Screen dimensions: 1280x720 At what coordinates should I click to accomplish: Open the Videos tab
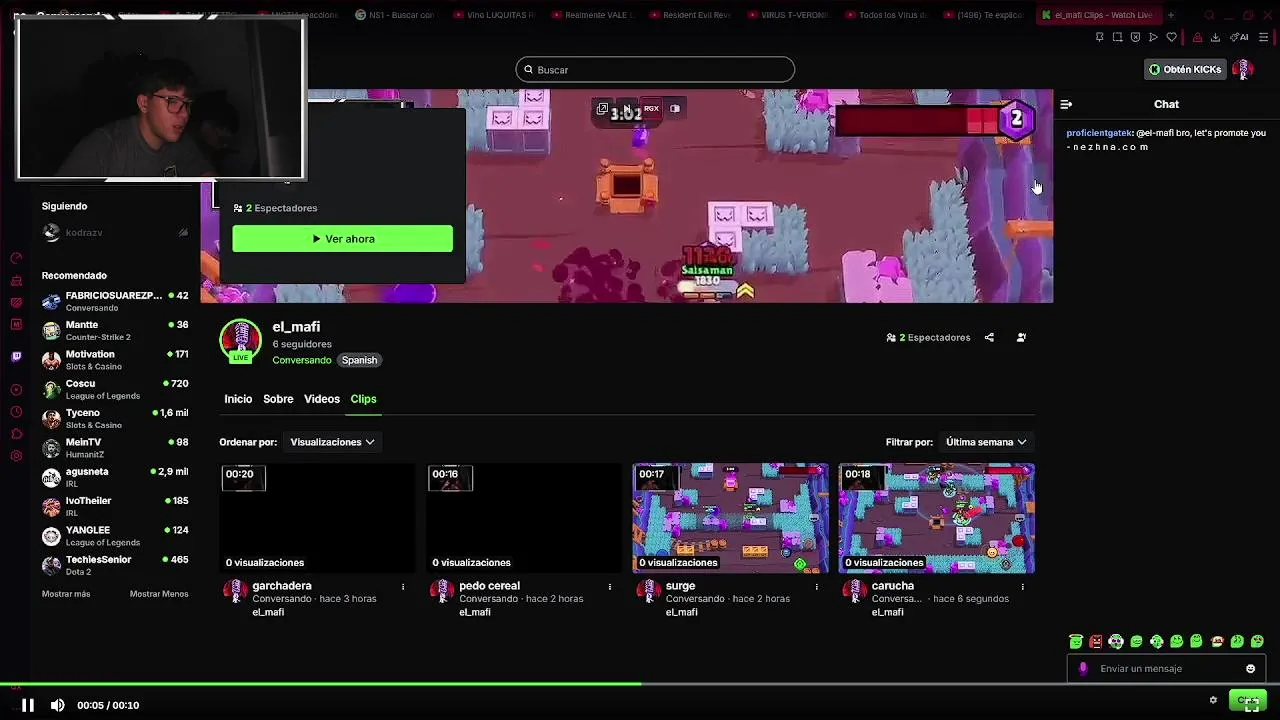tap(322, 399)
